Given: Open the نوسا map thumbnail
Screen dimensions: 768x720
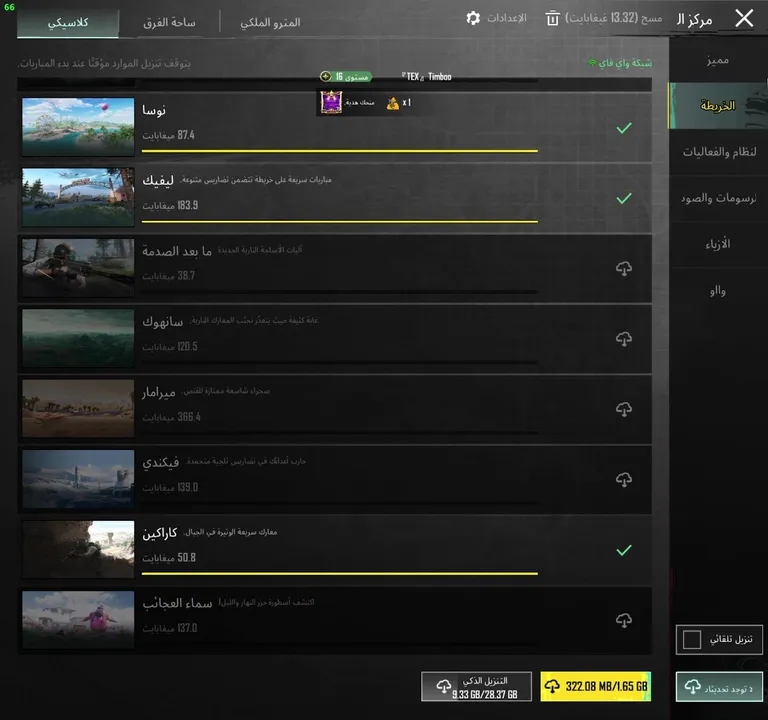Looking at the screenshot, I should 78,127.
